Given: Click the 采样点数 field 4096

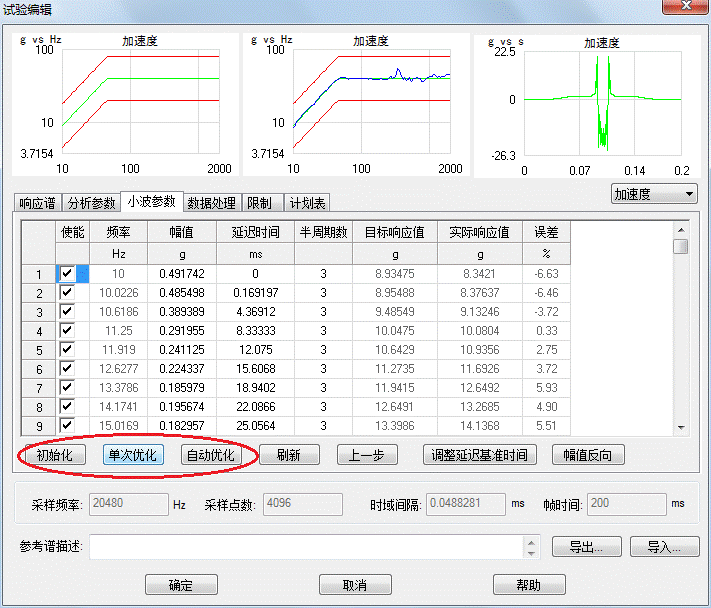Looking at the screenshot, I should pos(302,504).
